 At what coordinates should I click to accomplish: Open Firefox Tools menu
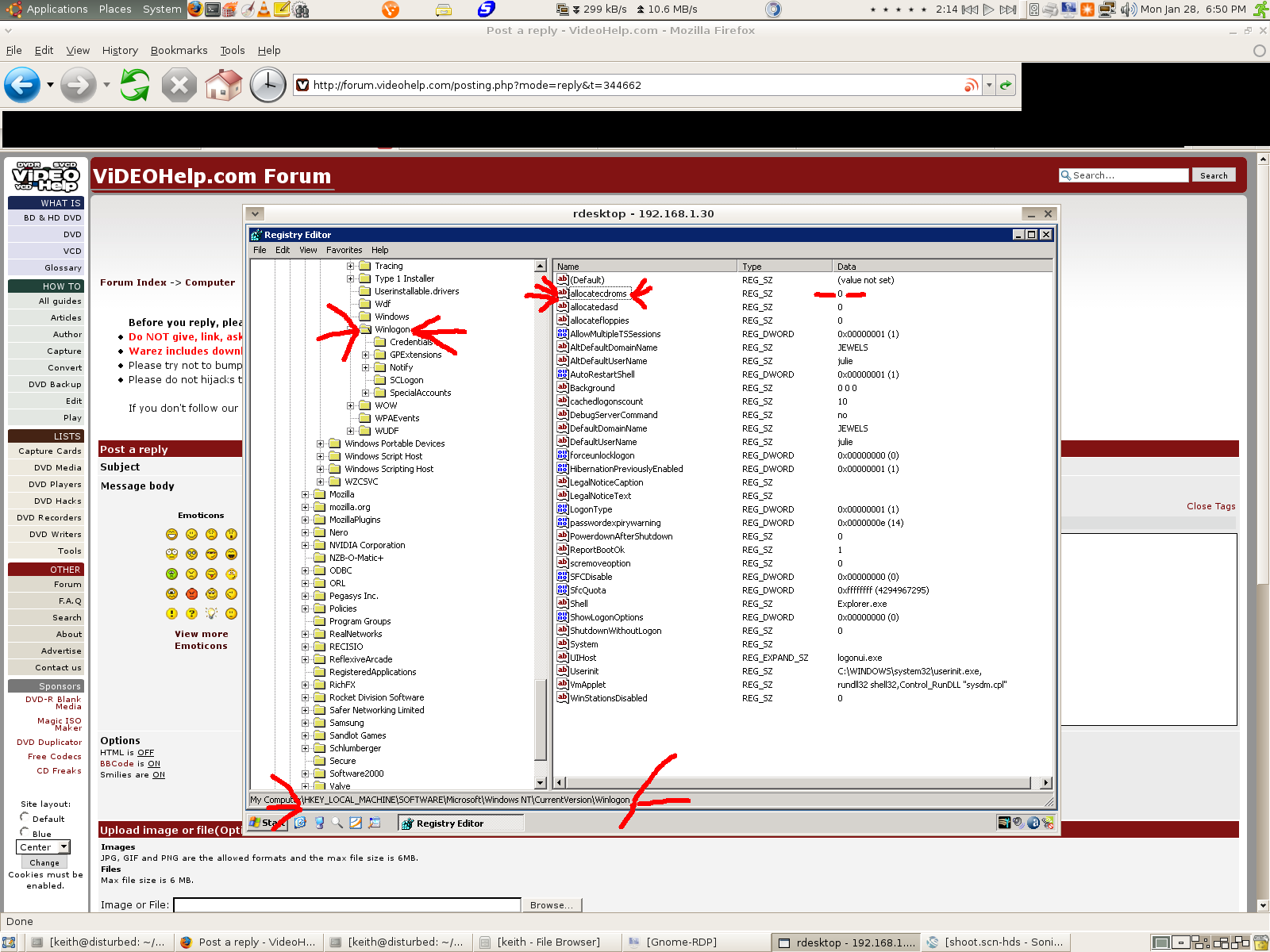(x=233, y=50)
